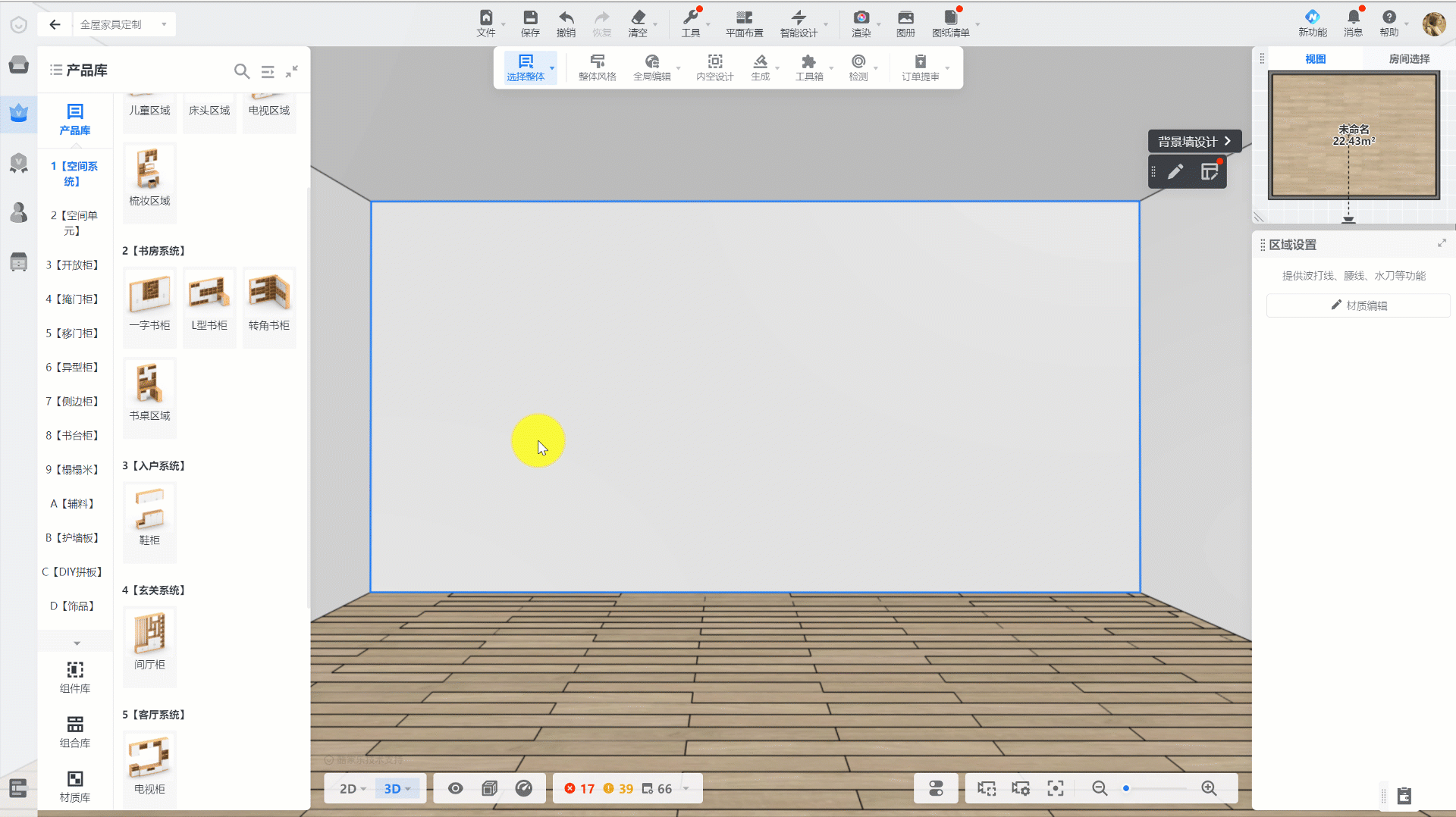This screenshot has height=817, width=1456.
Task: Click the zoom in magnifier icon
Action: coord(1209,788)
